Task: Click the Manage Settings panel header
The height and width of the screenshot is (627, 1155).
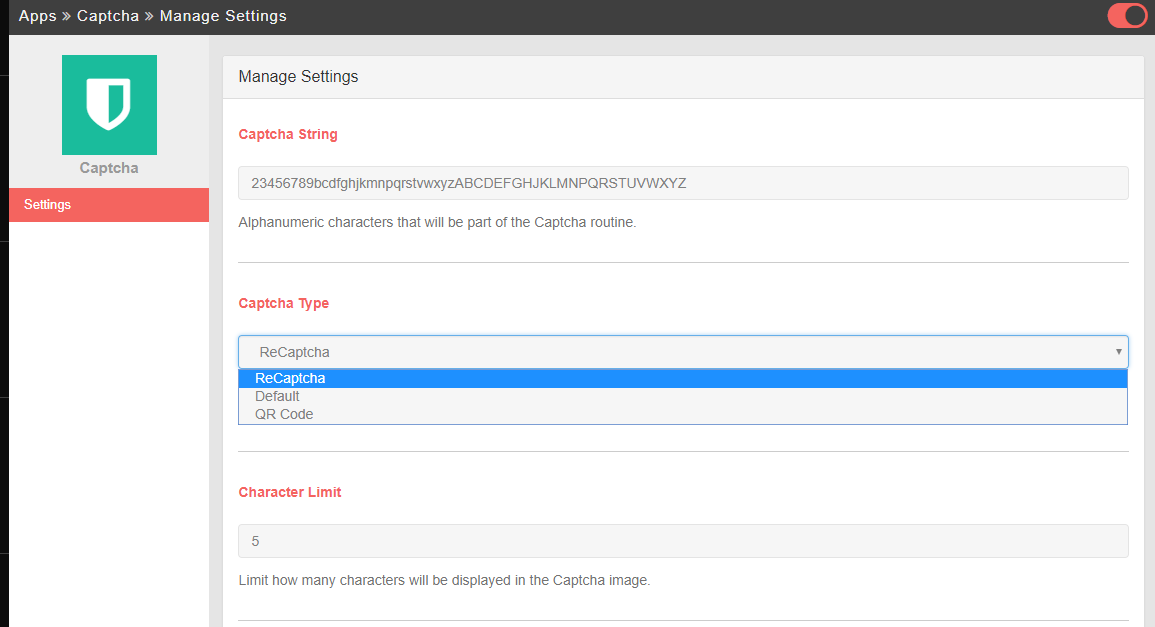Action: [683, 77]
